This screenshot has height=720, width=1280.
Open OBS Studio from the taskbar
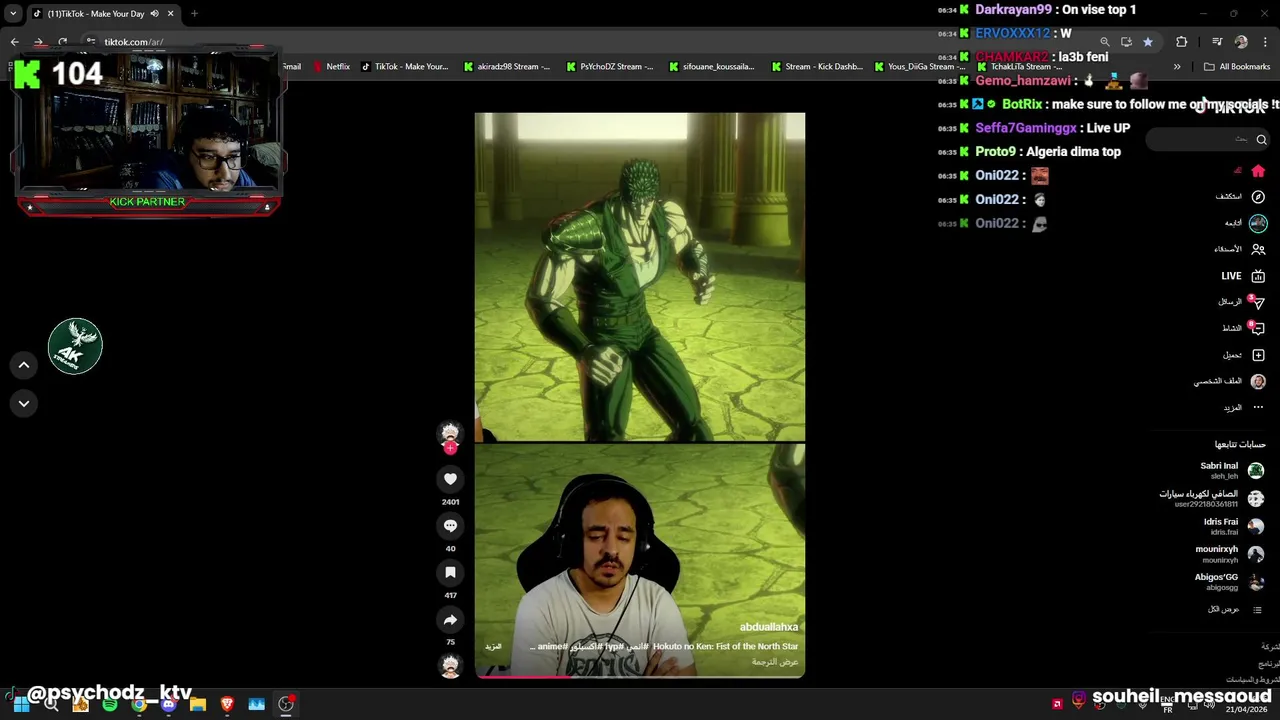[286, 704]
